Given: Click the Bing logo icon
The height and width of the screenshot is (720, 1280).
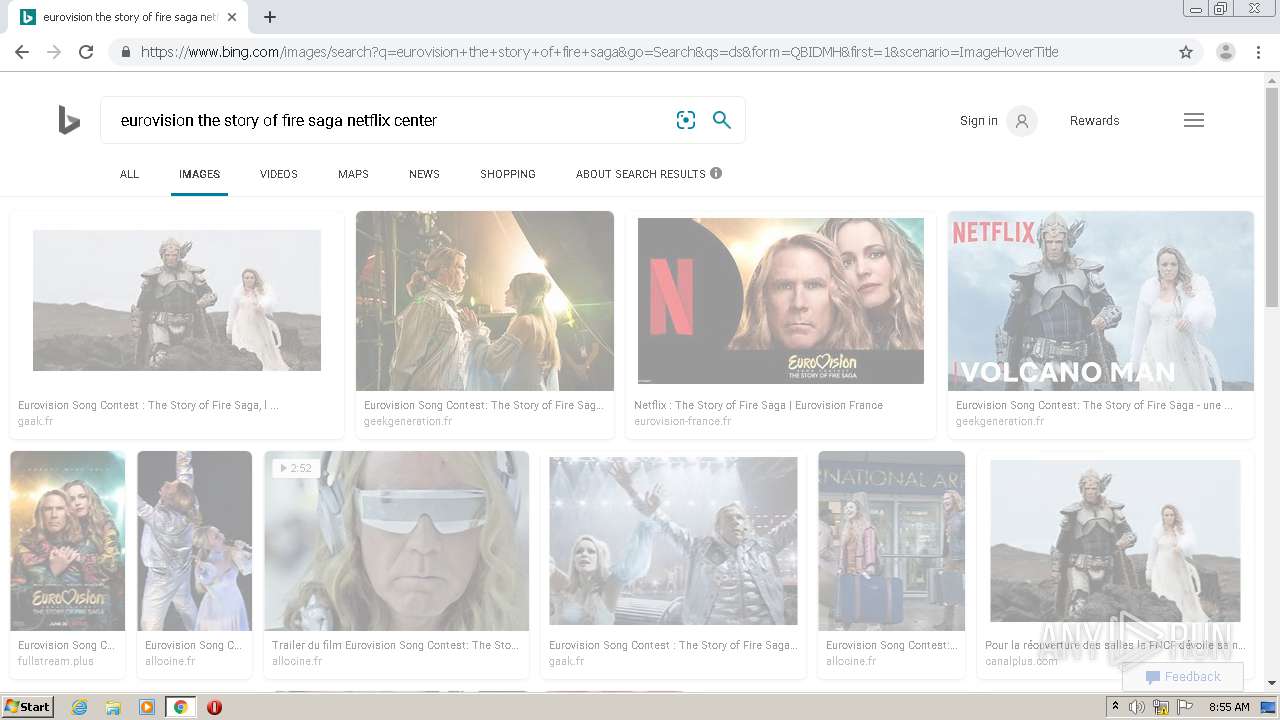Looking at the screenshot, I should click(69, 120).
